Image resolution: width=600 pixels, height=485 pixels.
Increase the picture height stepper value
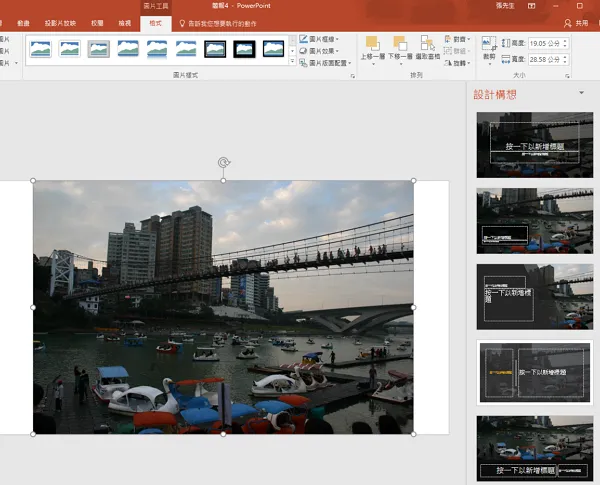(565, 41)
